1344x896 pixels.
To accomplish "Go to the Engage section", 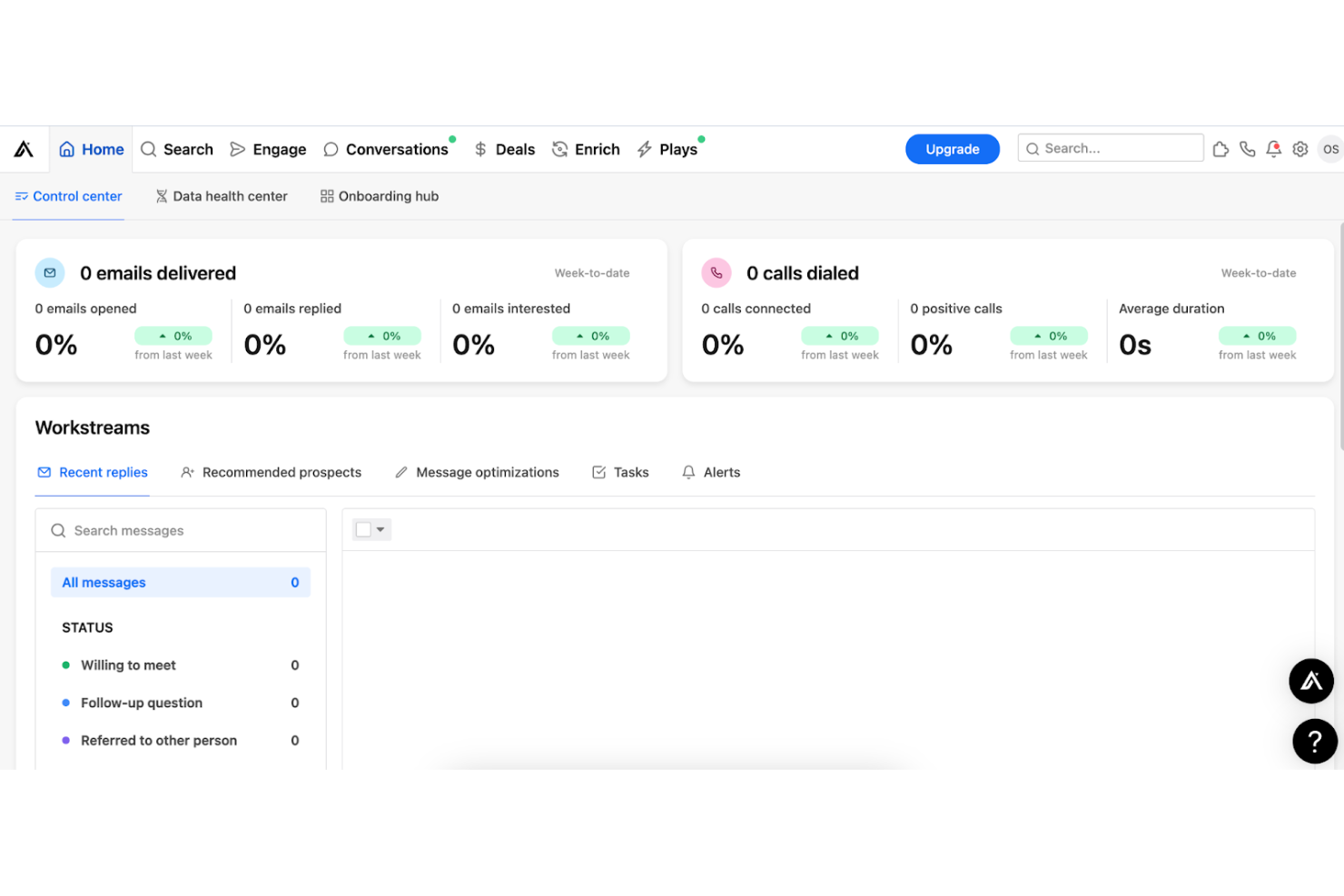I will [268, 149].
